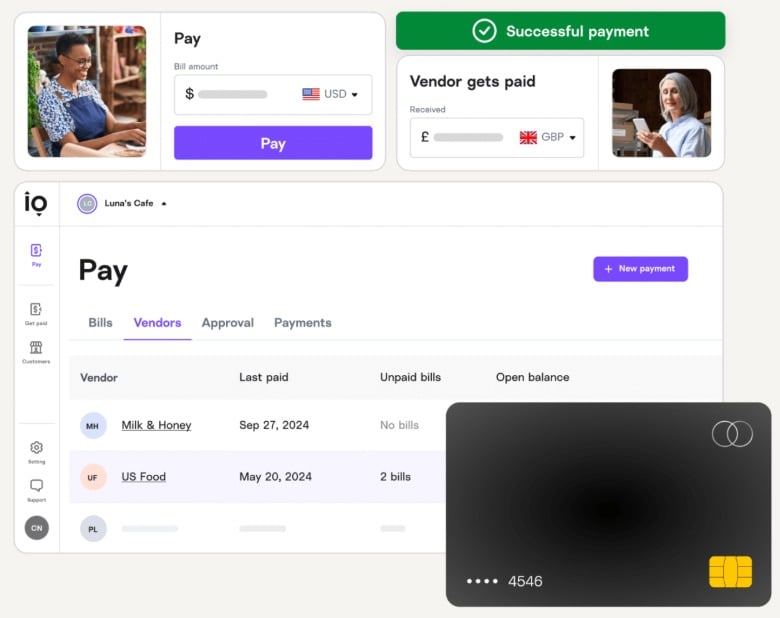Click the UF vendor avatar

coord(93,477)
